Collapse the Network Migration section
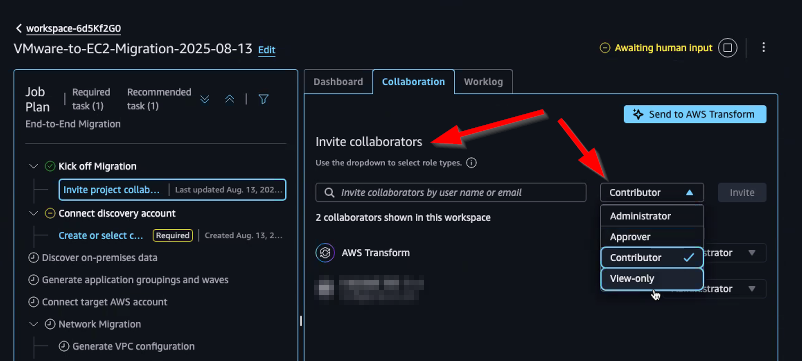This screenshot has height=361, width=802. (x=34, y=324)
